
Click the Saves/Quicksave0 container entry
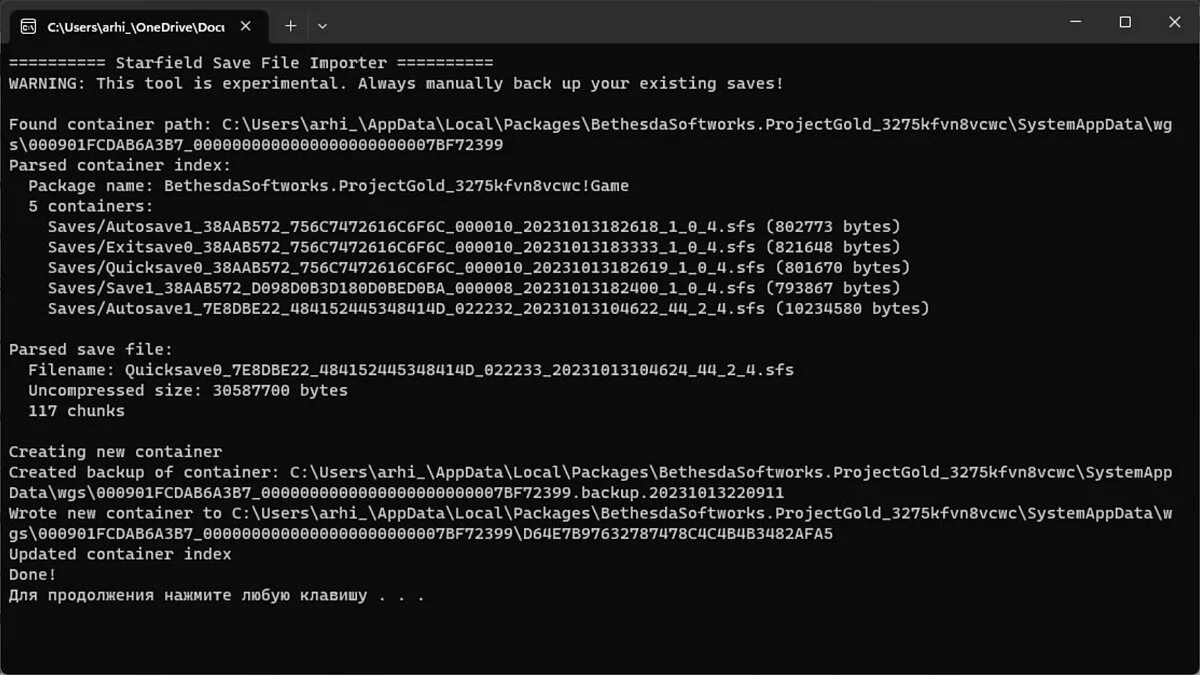479,268
